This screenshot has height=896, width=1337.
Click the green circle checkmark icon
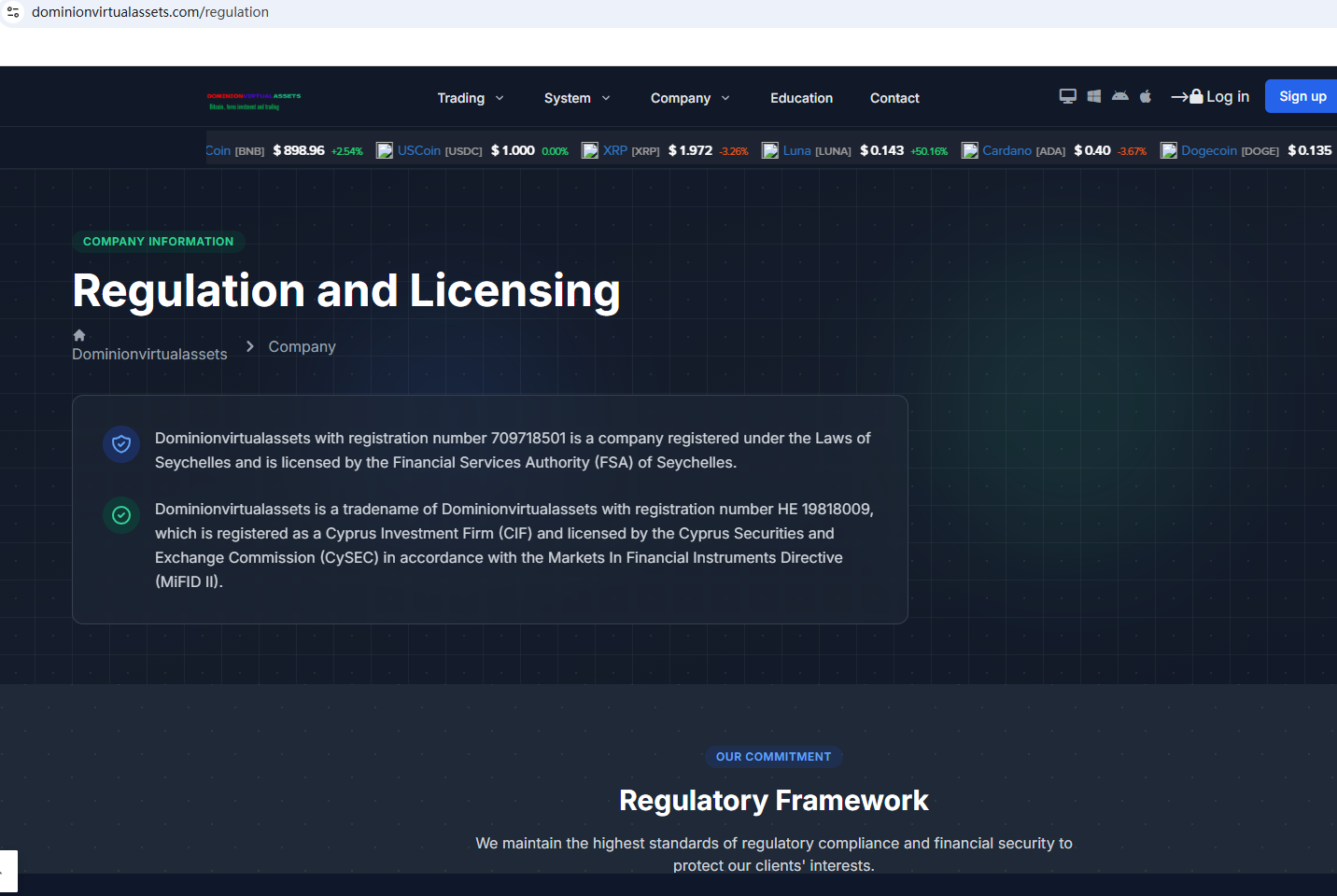[121, 515]
